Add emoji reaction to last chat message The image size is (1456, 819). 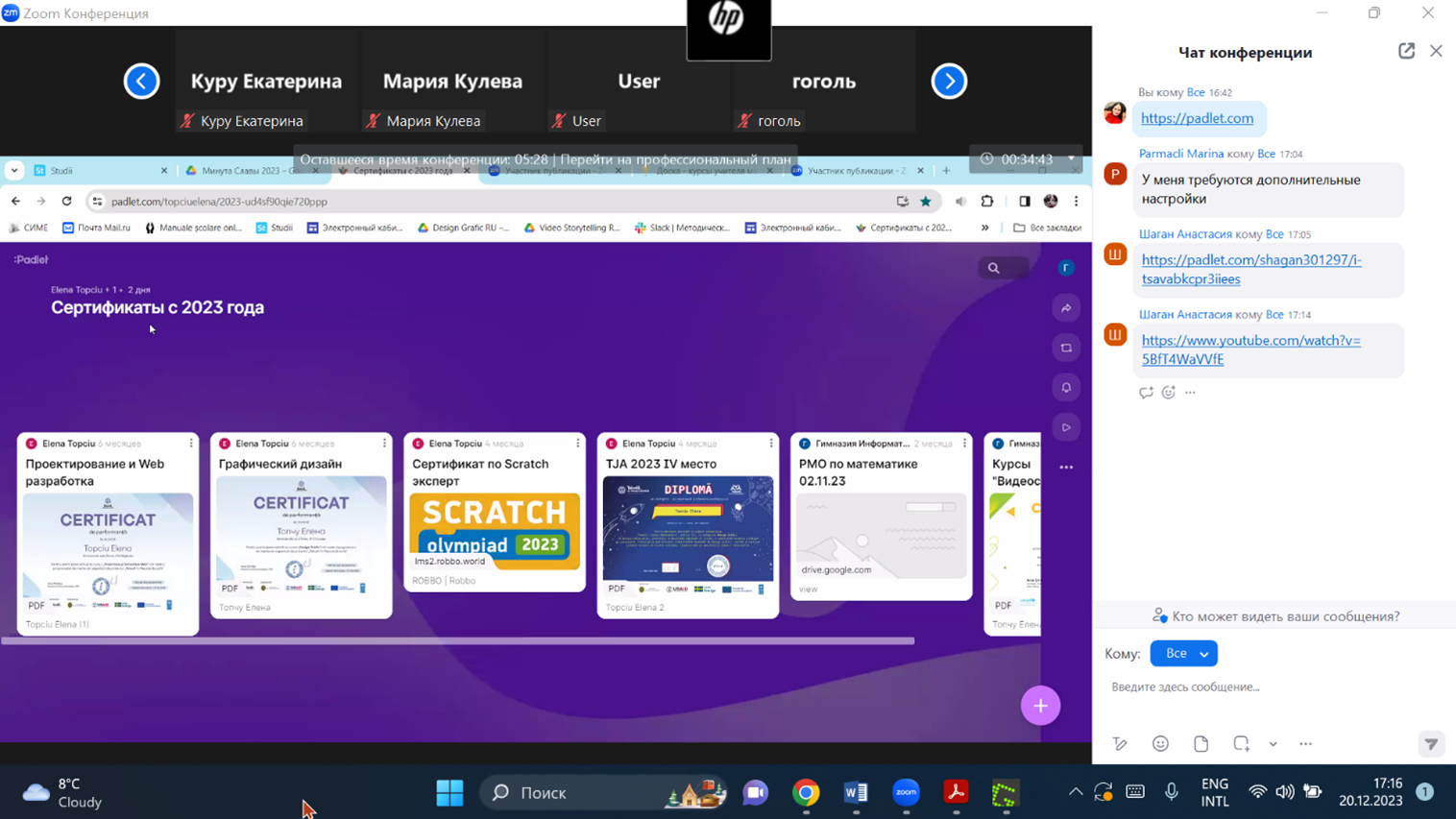pyautogui.click(x=1168, y=393)
